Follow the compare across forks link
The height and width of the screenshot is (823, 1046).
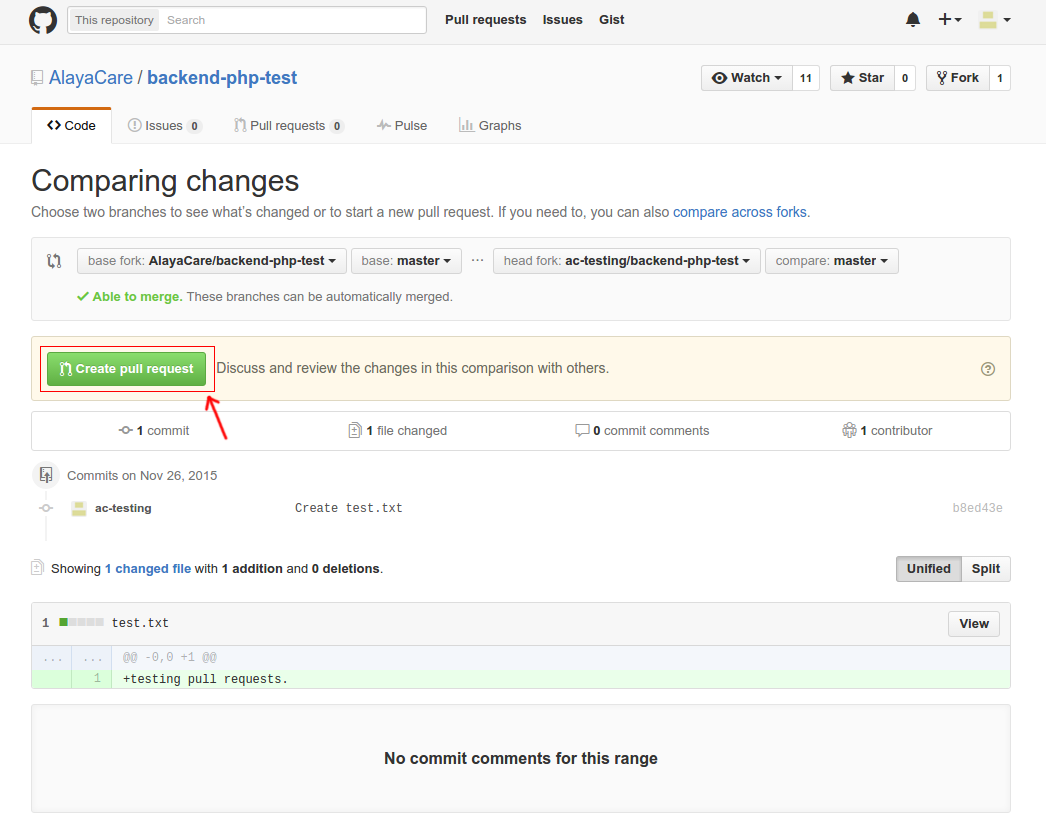(x=739, y=212)
